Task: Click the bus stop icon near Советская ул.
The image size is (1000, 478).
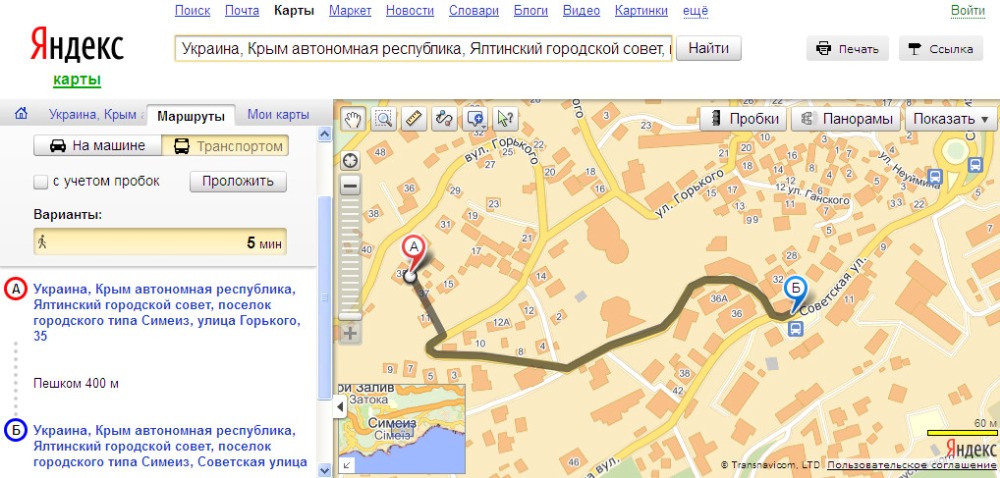Action: click(x=795, y=329)
